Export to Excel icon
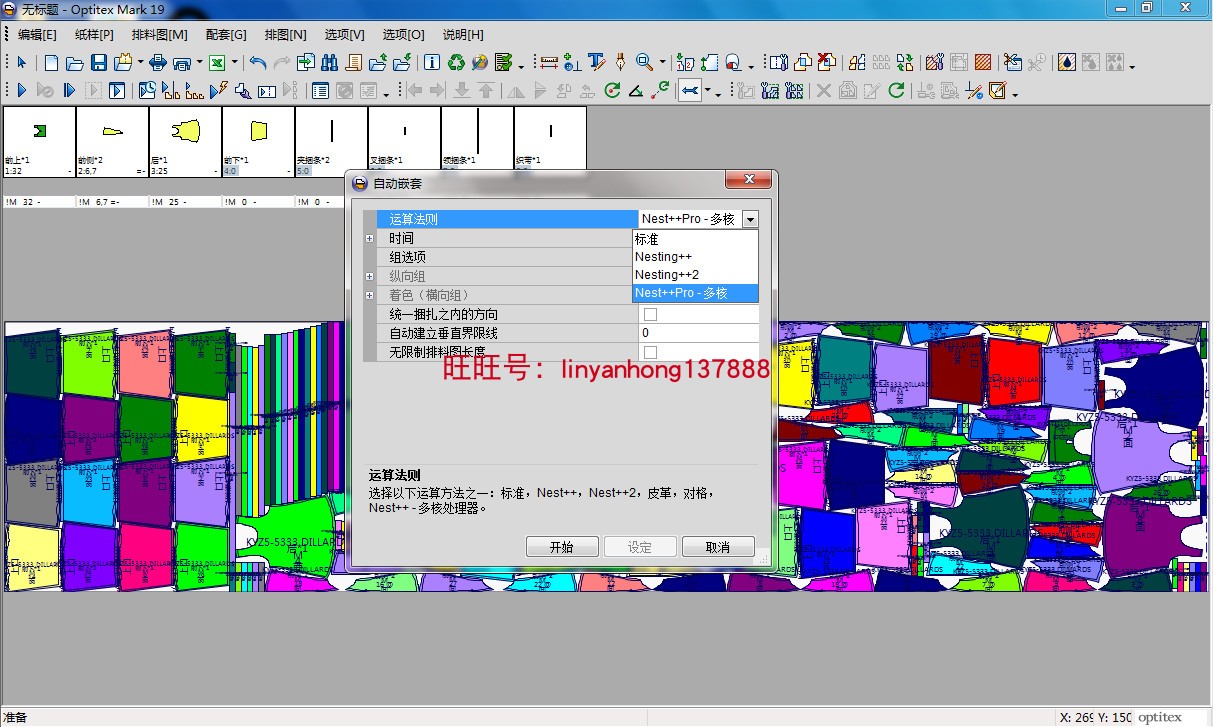 [x=216, y=62]
